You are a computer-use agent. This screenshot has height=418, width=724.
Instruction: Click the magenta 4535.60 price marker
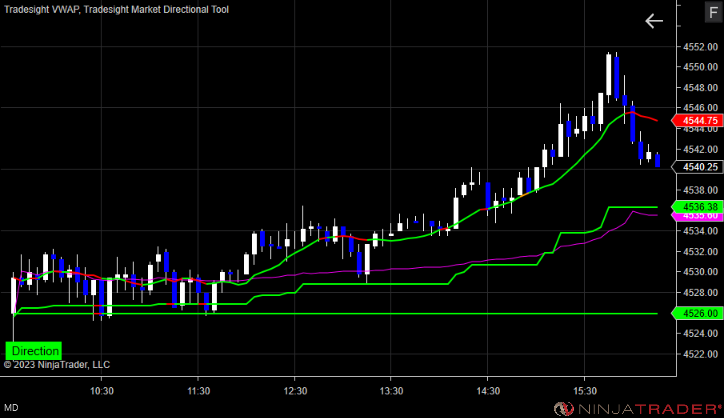pos(698,217)
